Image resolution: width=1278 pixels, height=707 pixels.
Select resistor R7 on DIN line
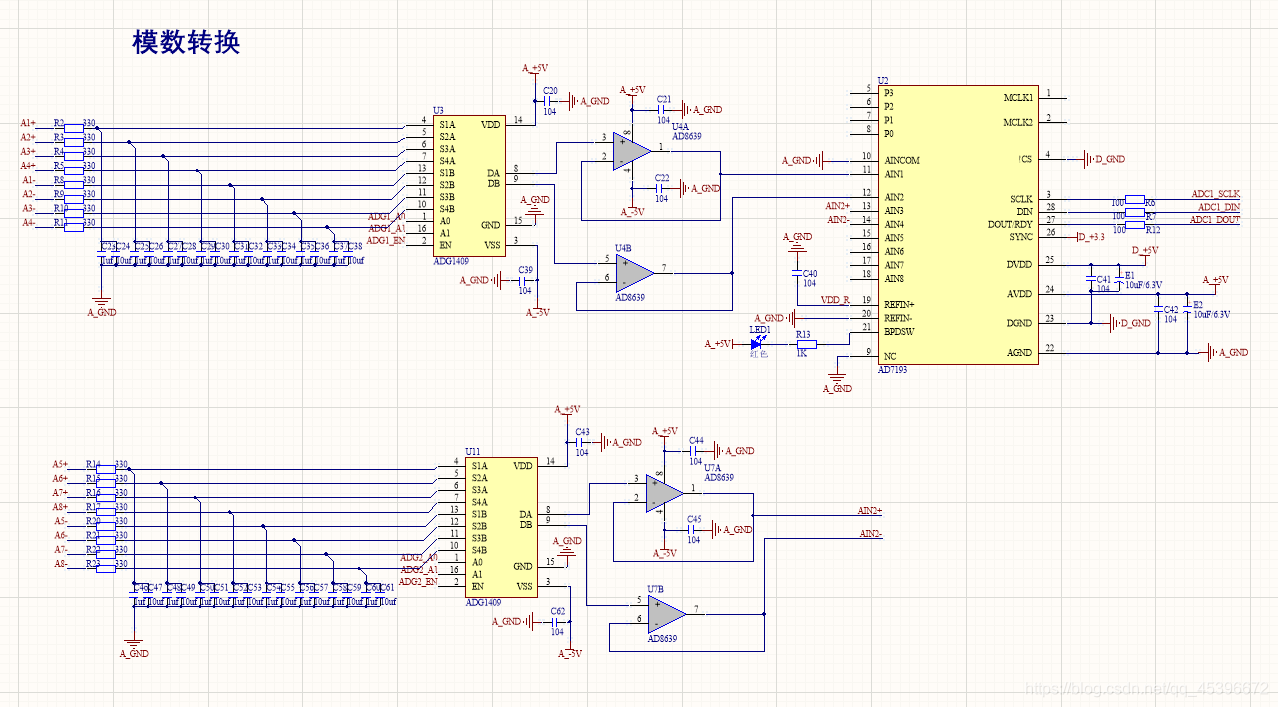point(1135,212)
